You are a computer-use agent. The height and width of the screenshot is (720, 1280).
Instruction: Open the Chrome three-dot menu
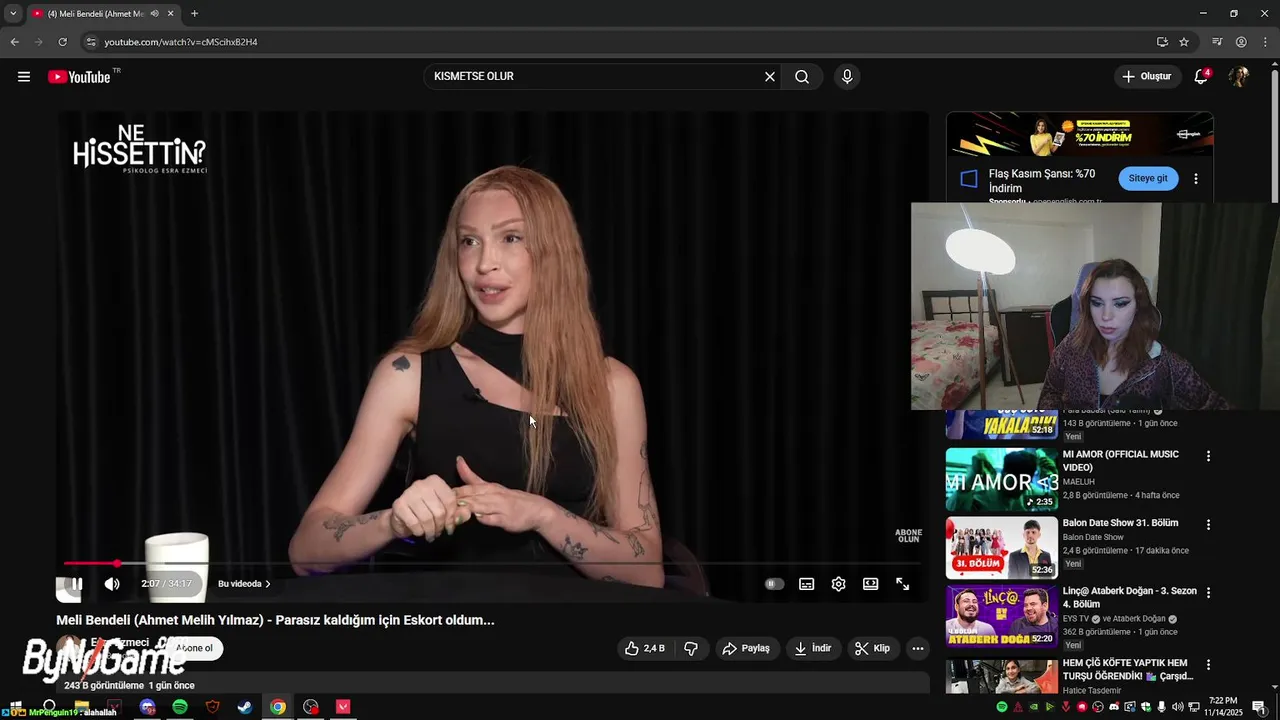(1264, 42)
